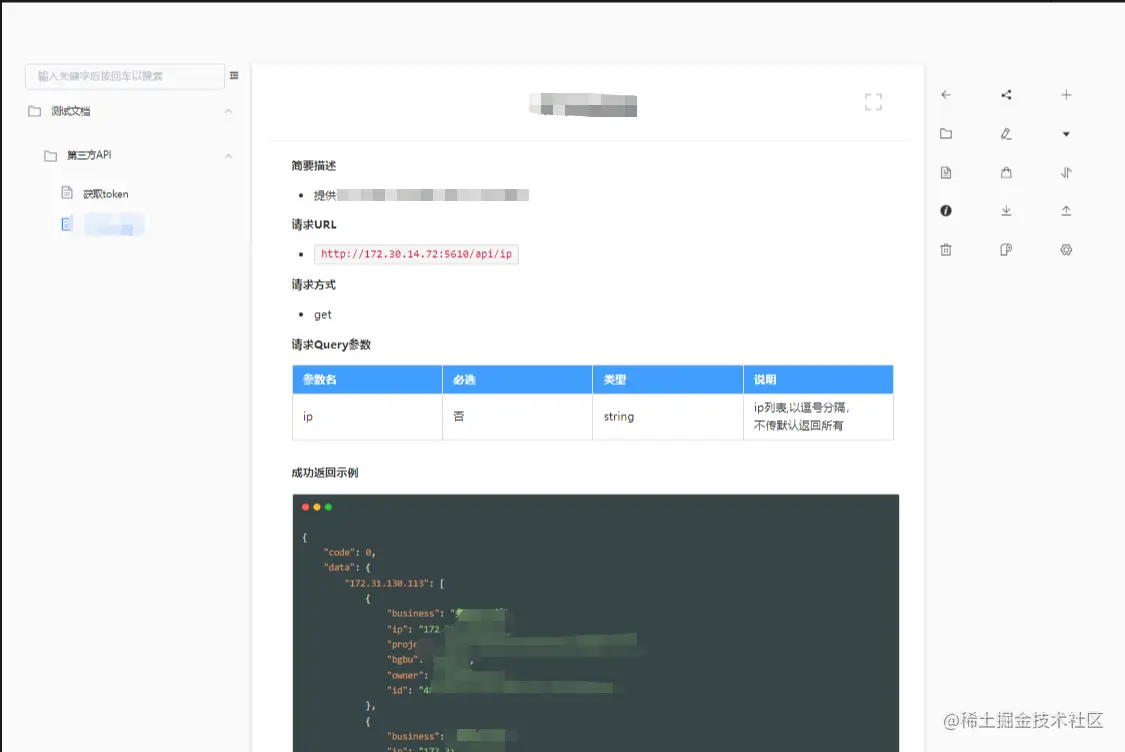Click the green dot on the code block
Screen dimensions: 1125x752
tap(329, 507)
